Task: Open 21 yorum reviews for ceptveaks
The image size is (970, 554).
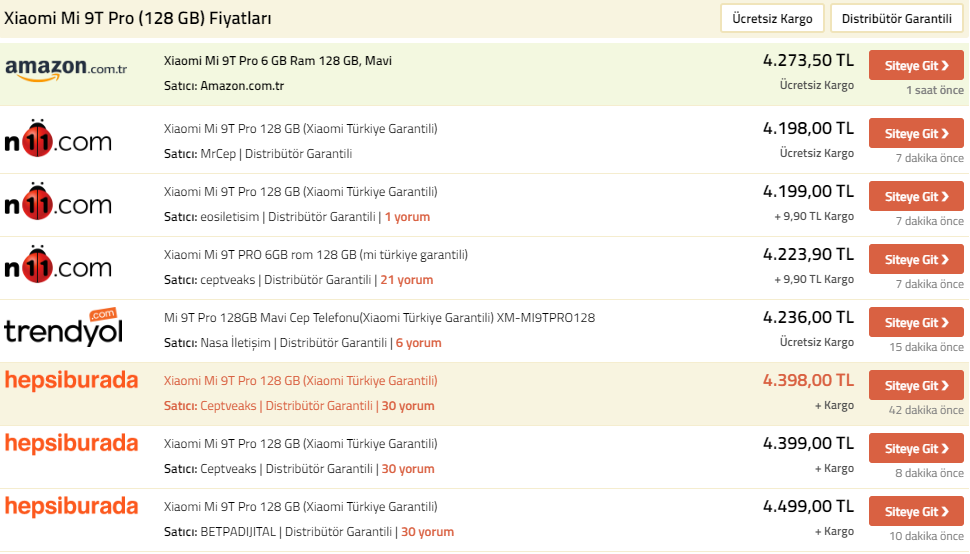Action: [406, 280]
